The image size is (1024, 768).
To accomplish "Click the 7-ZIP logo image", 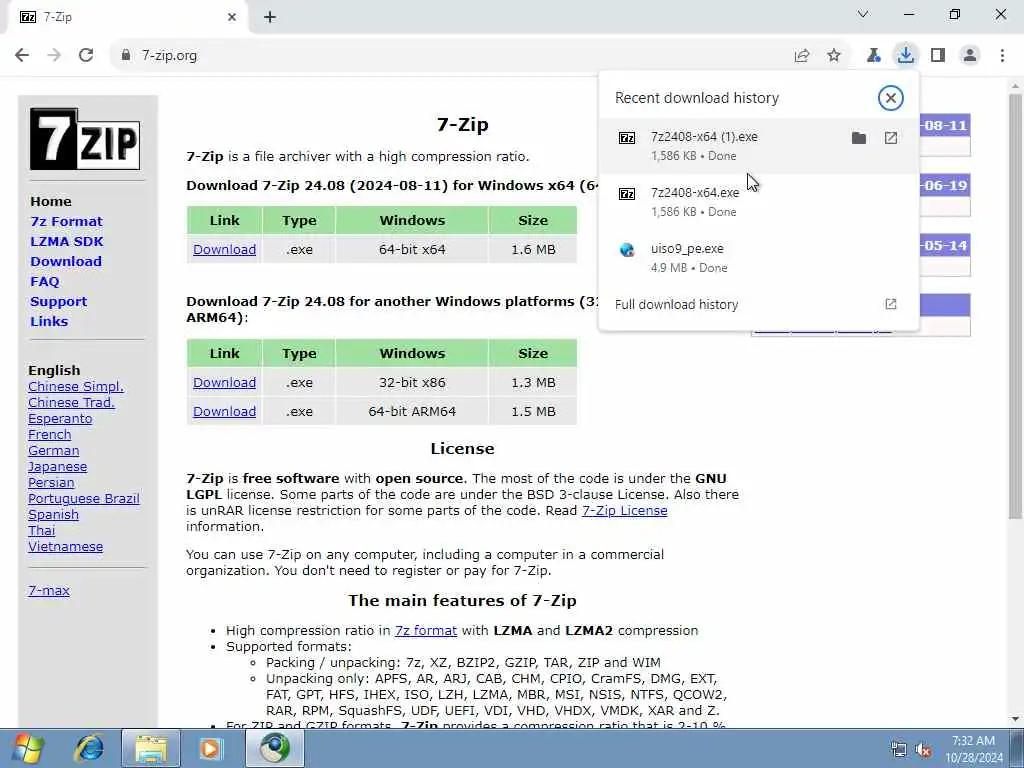I will click(x=85, y=139).
